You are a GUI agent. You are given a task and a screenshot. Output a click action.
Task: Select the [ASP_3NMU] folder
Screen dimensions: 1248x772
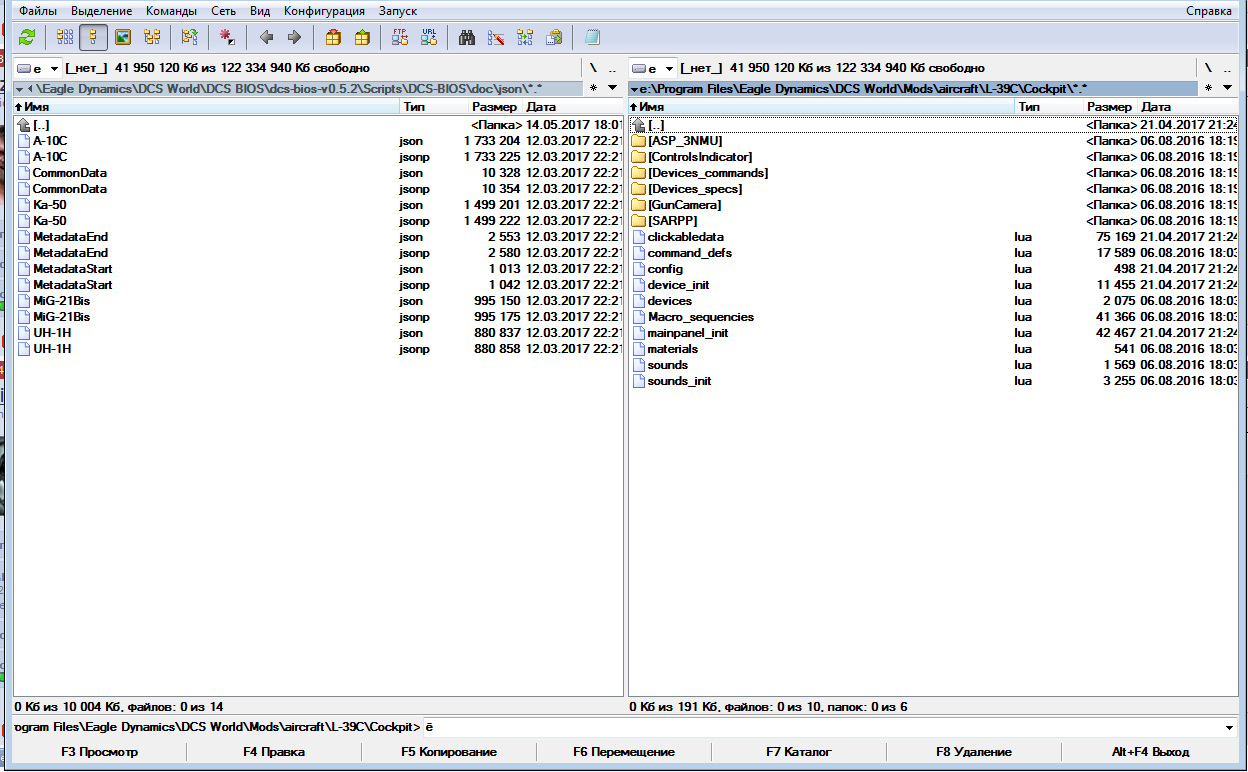coord(934,141)
